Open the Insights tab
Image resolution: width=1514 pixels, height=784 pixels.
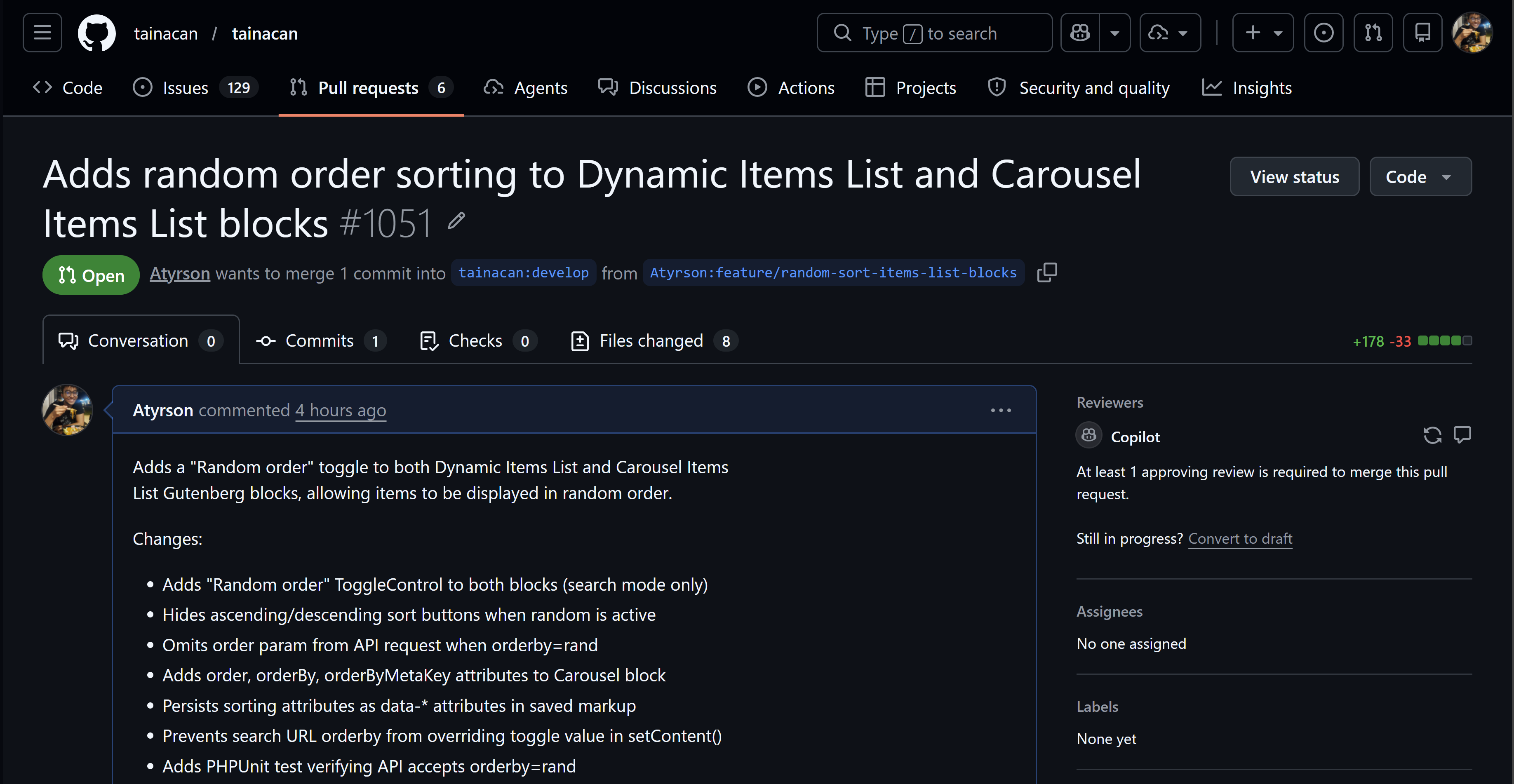(x=1246, y=87)
